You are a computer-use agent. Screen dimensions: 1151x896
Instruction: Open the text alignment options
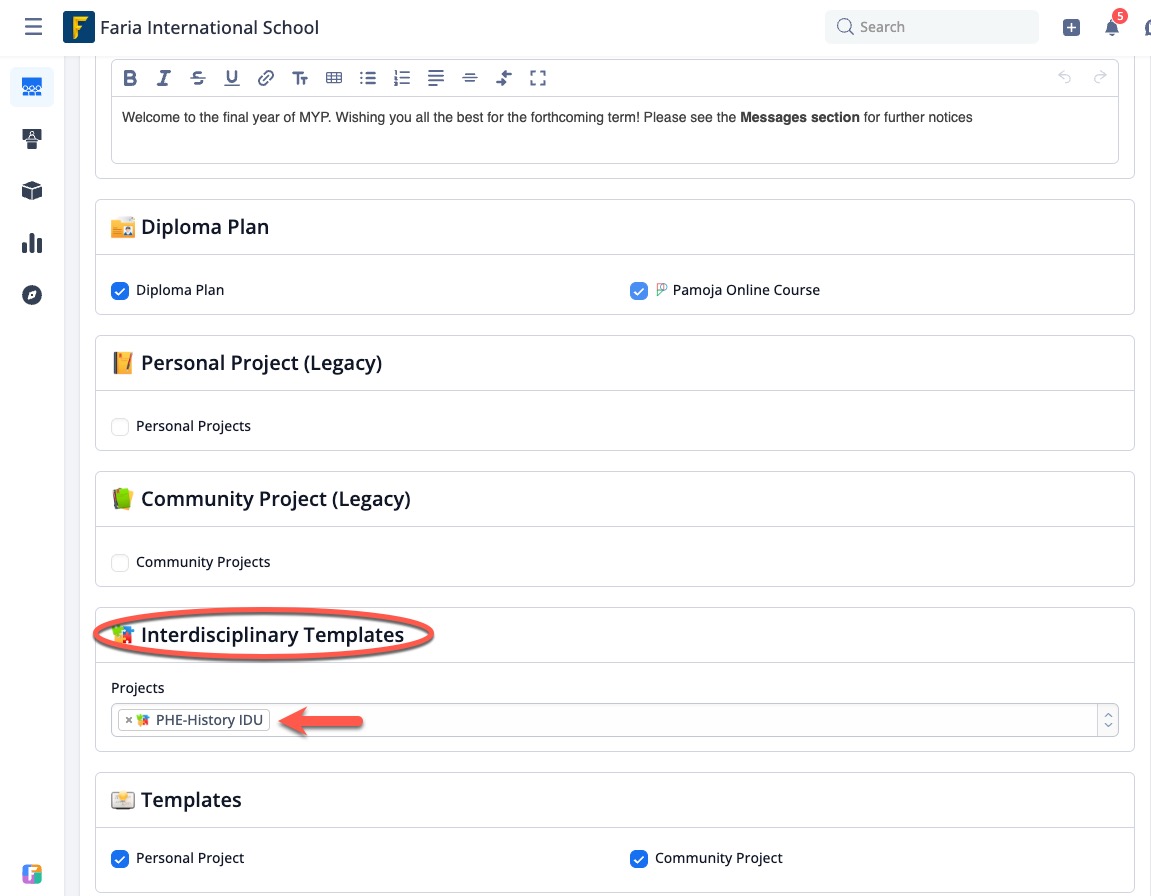point(436,78)
